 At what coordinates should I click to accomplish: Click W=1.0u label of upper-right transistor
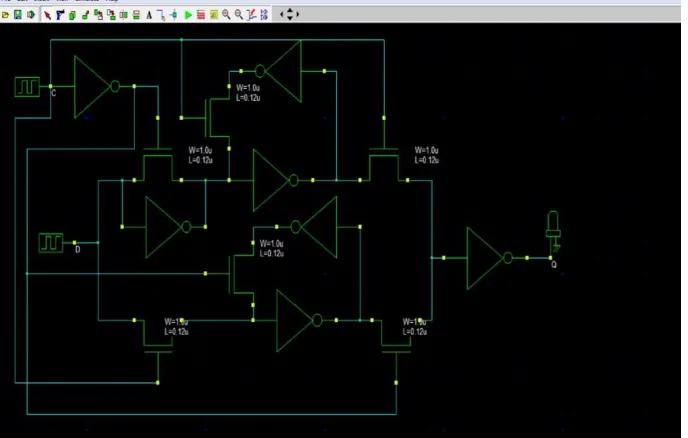[x=426, y=150]
